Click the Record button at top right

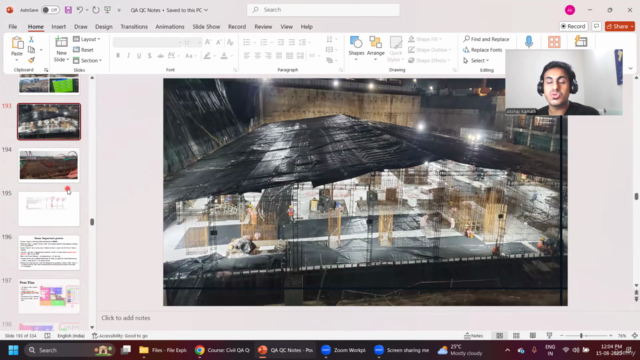573,26
